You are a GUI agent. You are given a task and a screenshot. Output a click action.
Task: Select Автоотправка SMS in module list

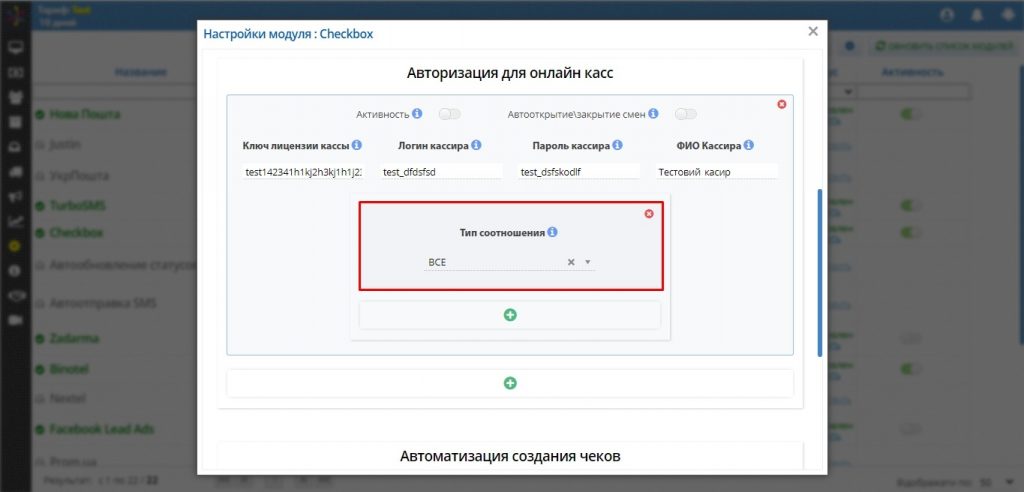coord(103,304)
